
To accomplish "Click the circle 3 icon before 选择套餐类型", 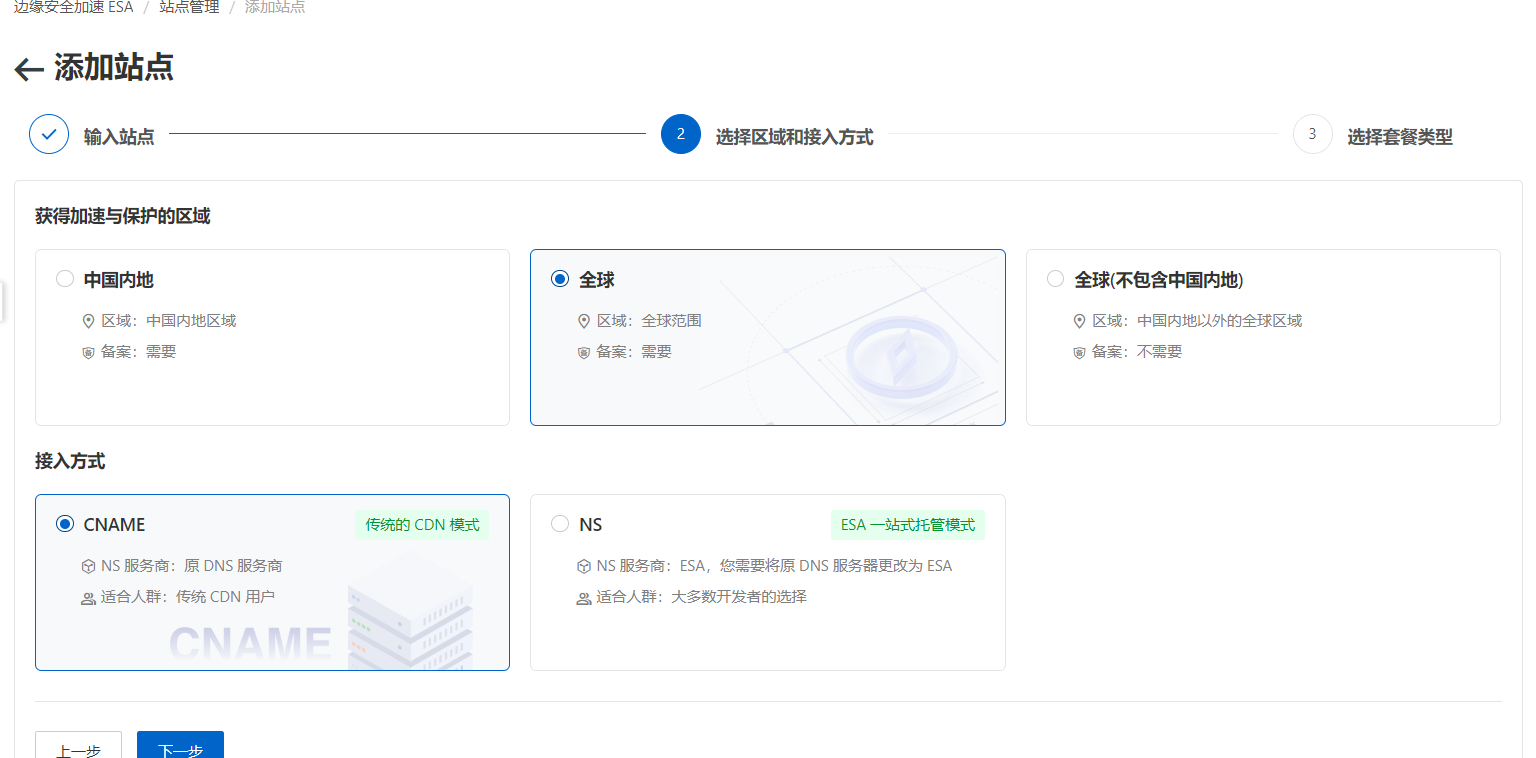I will pos(1312,133).
